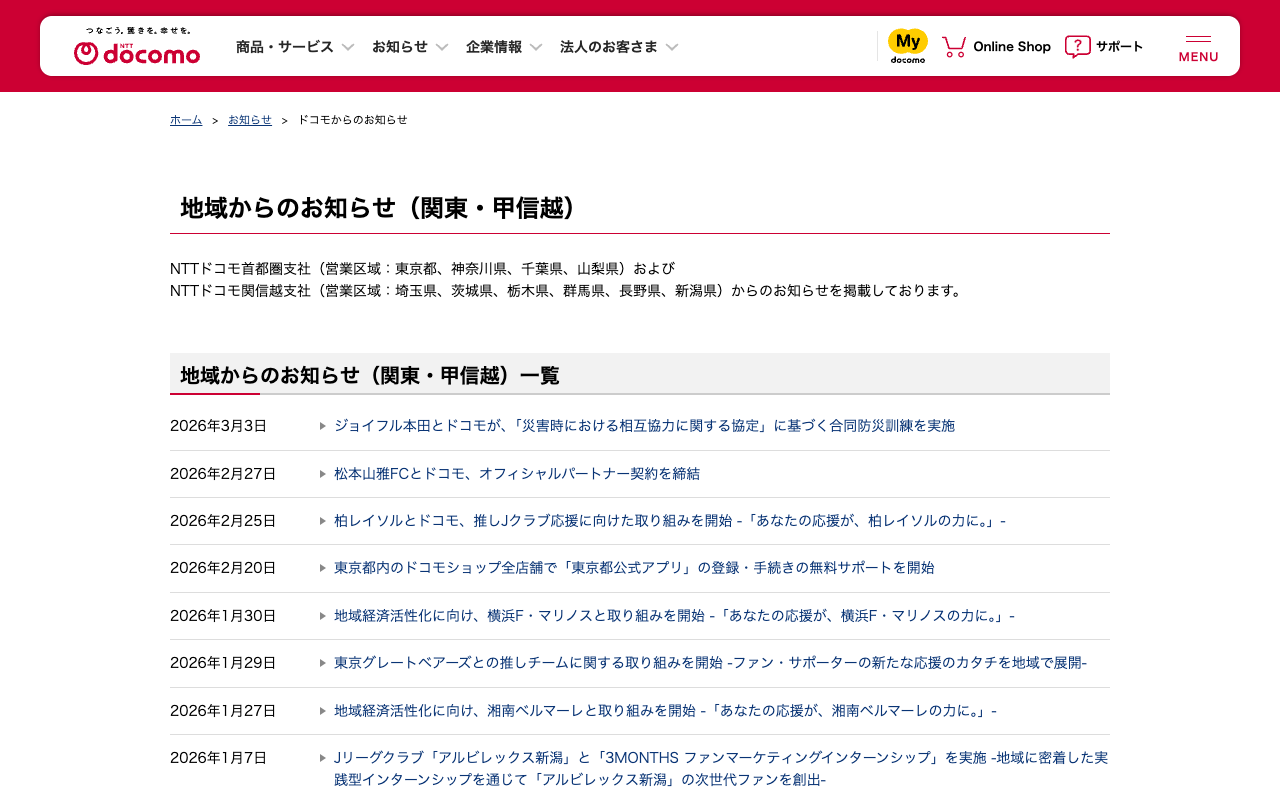Click the arrow bullet beside 横浜F・マリノス article

click(323, 616)
